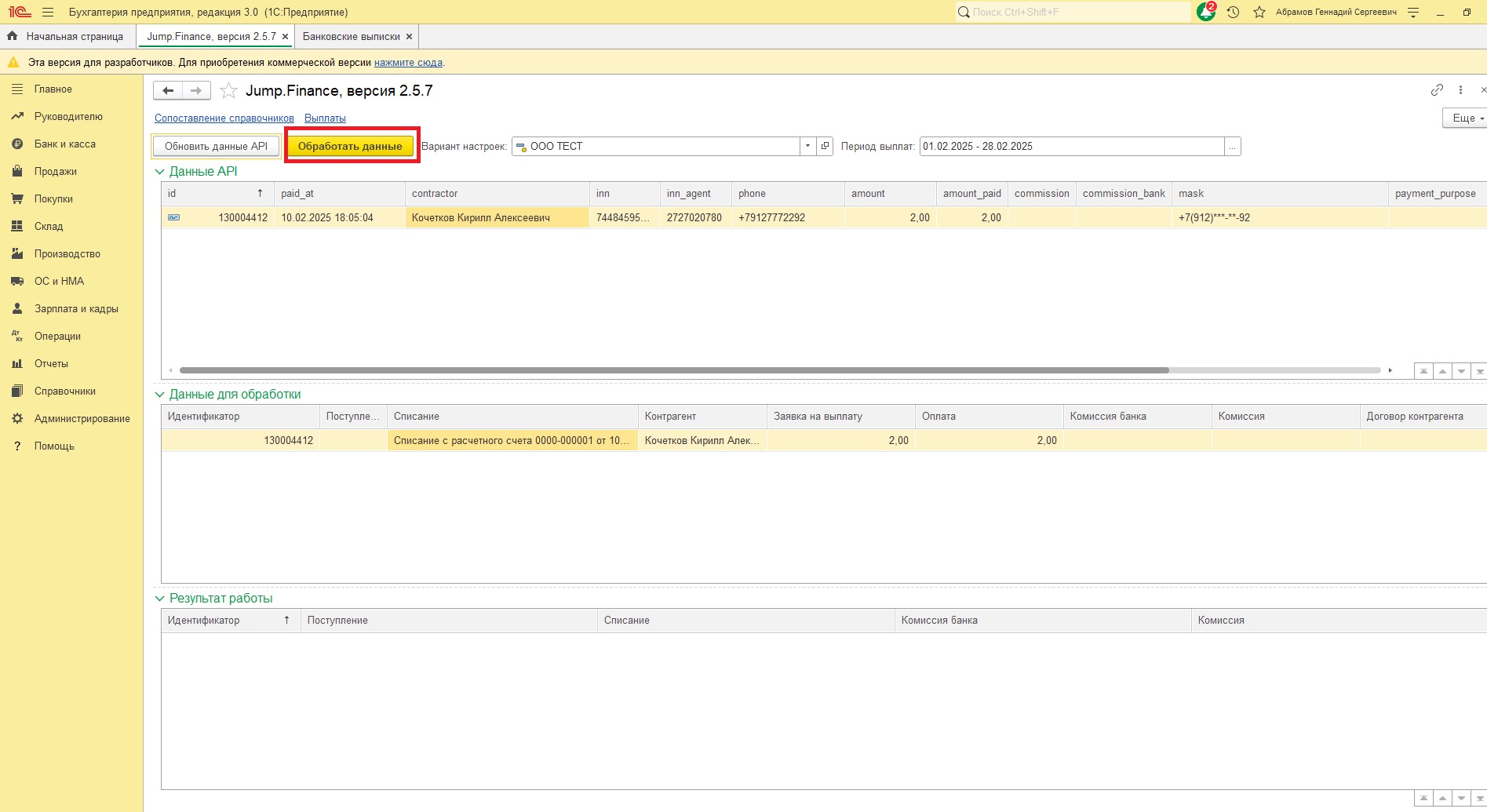Open the Вариант настроек dropdown arrow
1487x812 pixels.
coord(807,146)
